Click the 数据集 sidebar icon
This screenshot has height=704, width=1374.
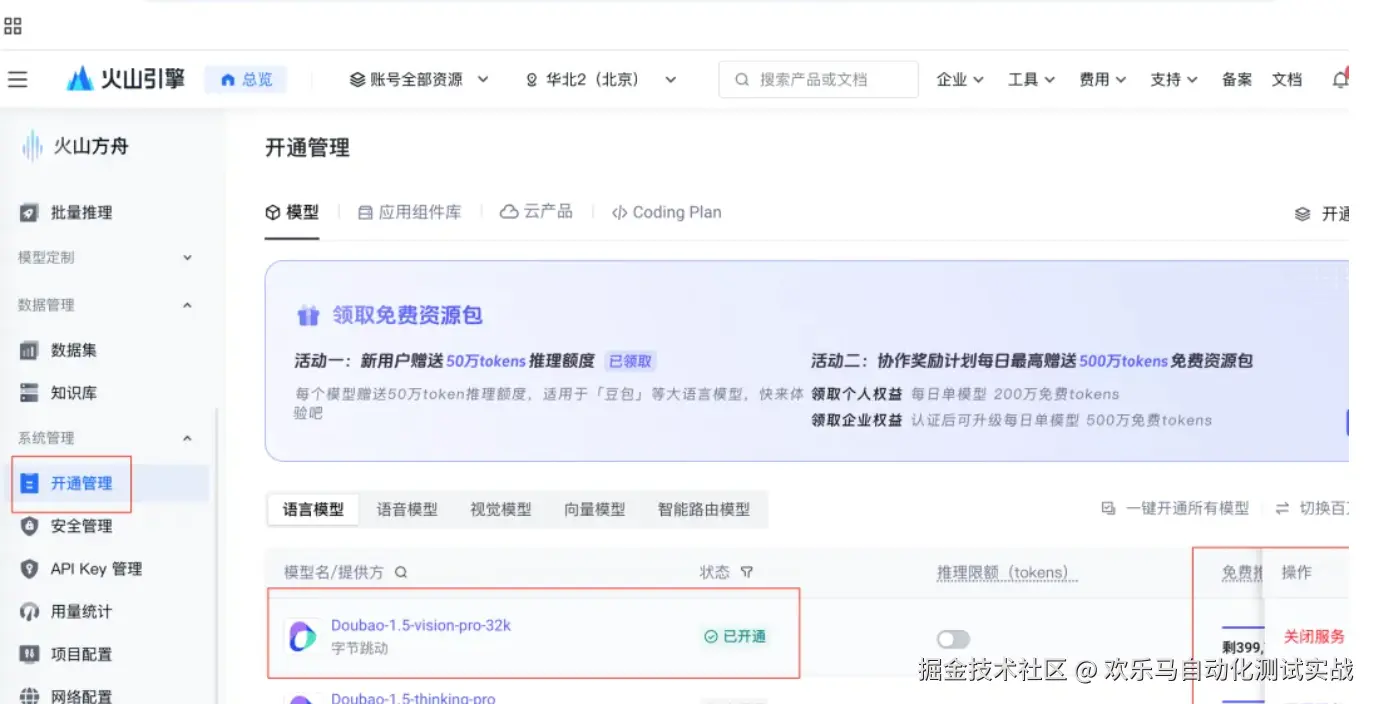coord(29,350)
